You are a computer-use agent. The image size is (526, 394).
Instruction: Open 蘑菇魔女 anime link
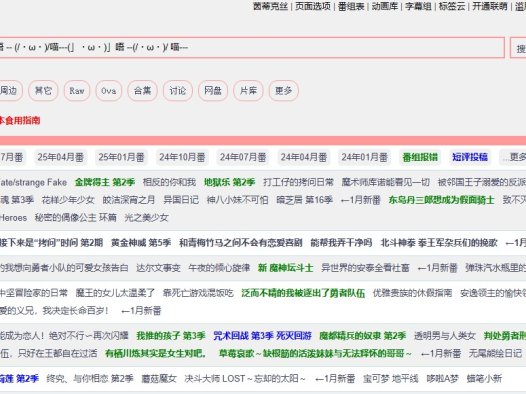[x=159, y=379]
